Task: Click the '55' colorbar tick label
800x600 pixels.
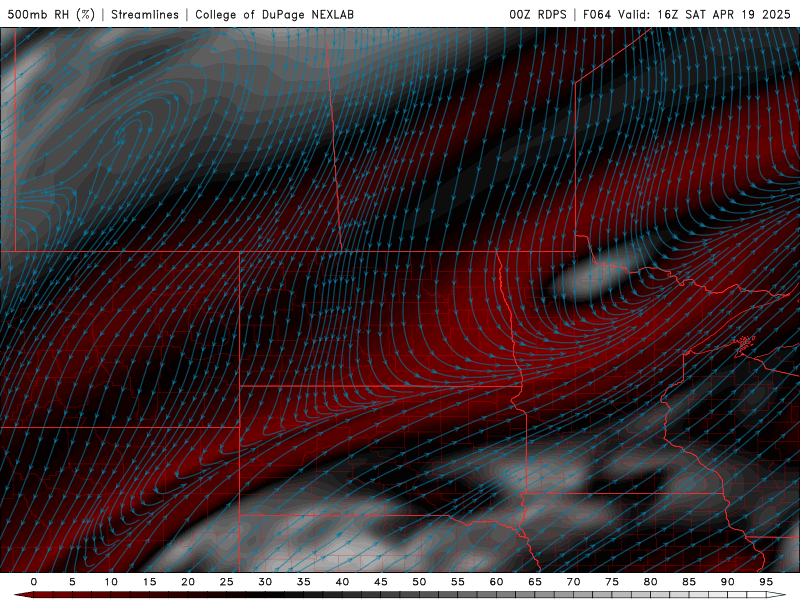Action: [x=458, y=582]
